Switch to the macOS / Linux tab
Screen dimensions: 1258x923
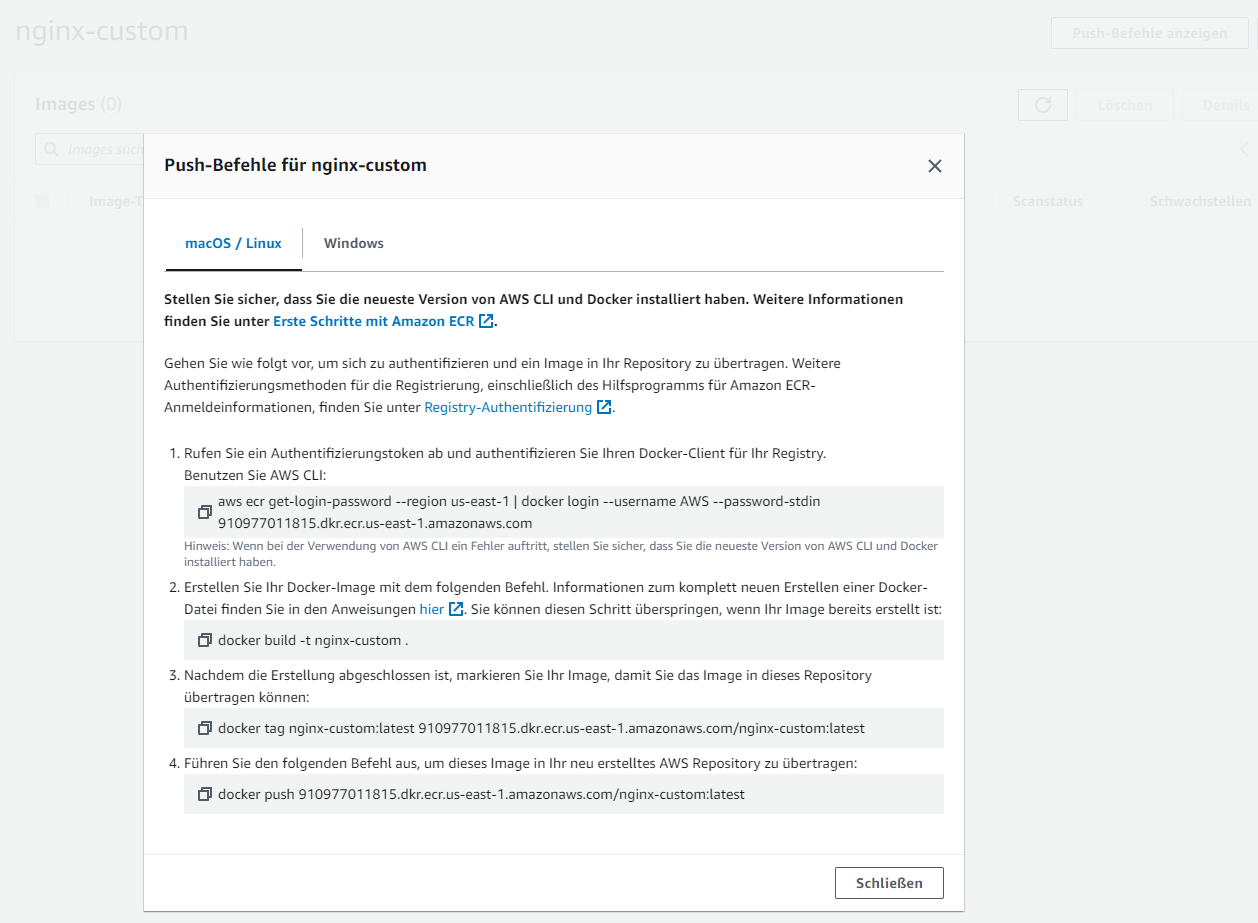233,243
